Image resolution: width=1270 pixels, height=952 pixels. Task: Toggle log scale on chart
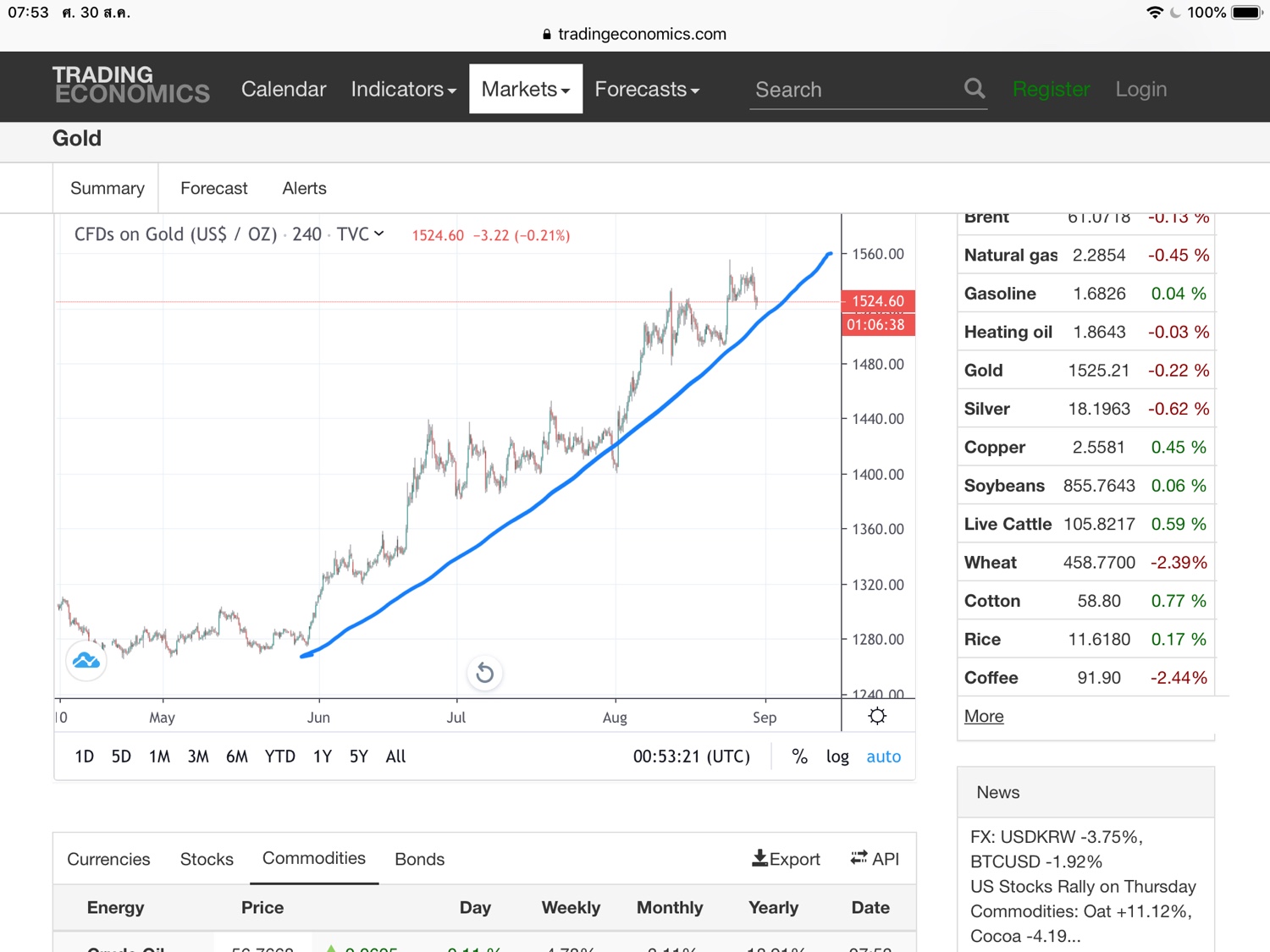click(x=837, y=757)
